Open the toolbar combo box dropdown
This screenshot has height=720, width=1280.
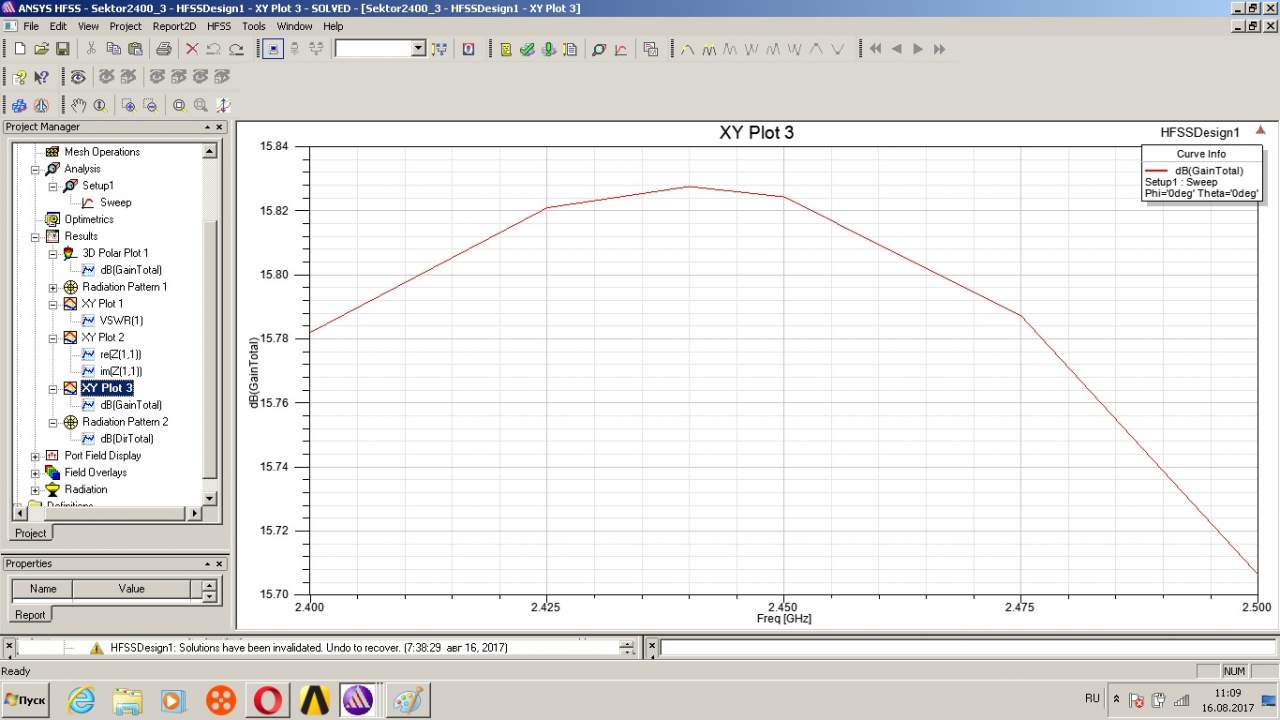point(418,49)
